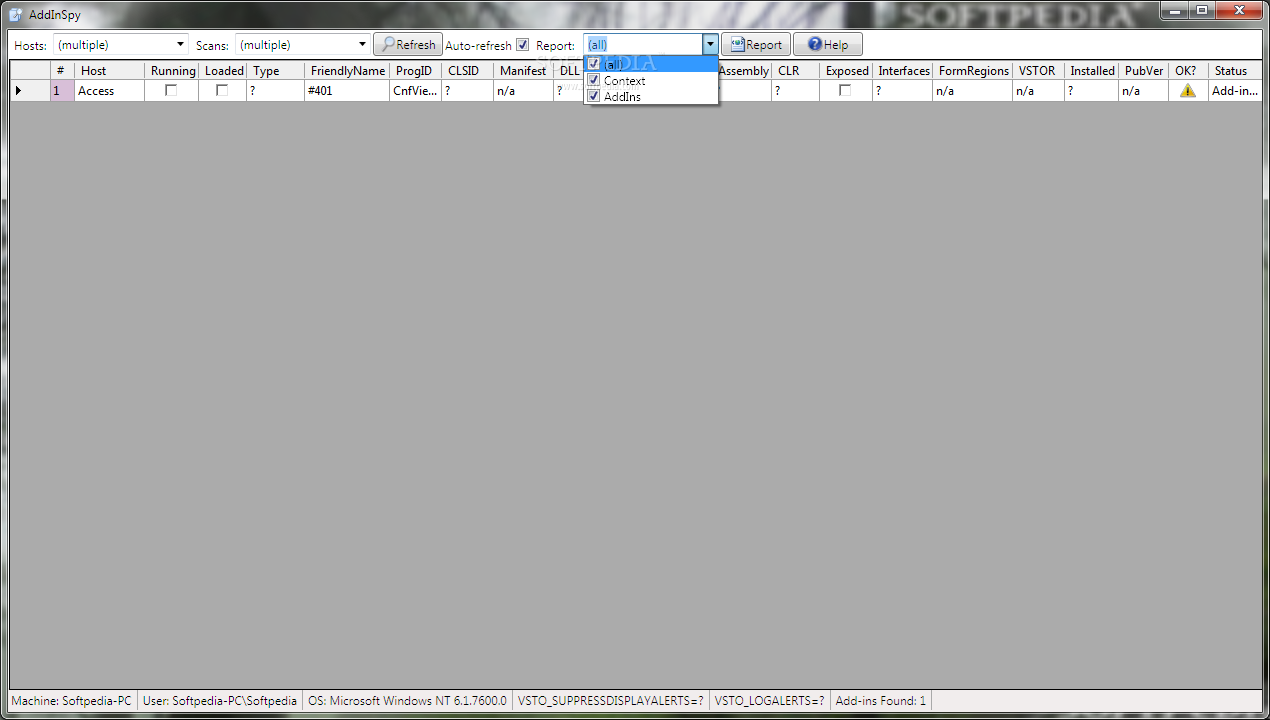Image resolution: width=1270 pixels, height=720 pixels.
Task: Click the warning icon in OK? column
Action: tap(1188, 90)
